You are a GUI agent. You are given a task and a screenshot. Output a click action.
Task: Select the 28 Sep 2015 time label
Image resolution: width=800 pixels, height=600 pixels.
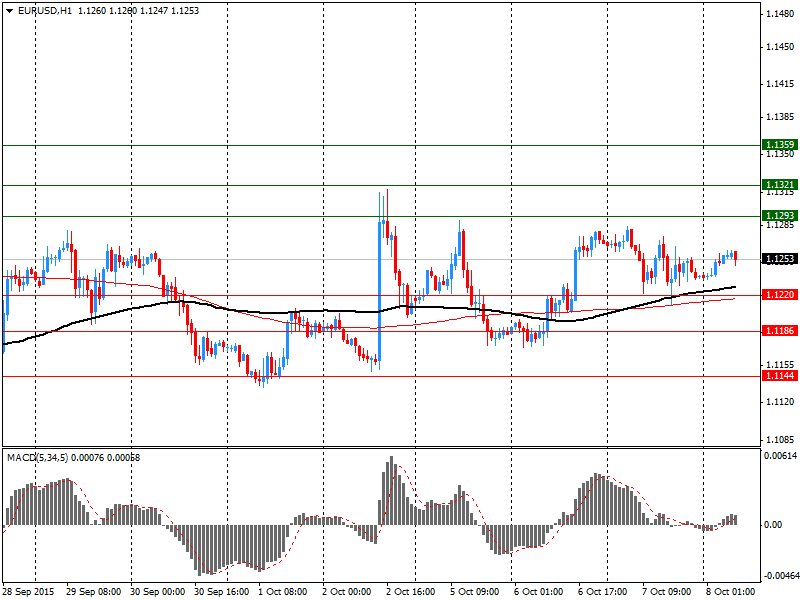click(x=29, y=592)
